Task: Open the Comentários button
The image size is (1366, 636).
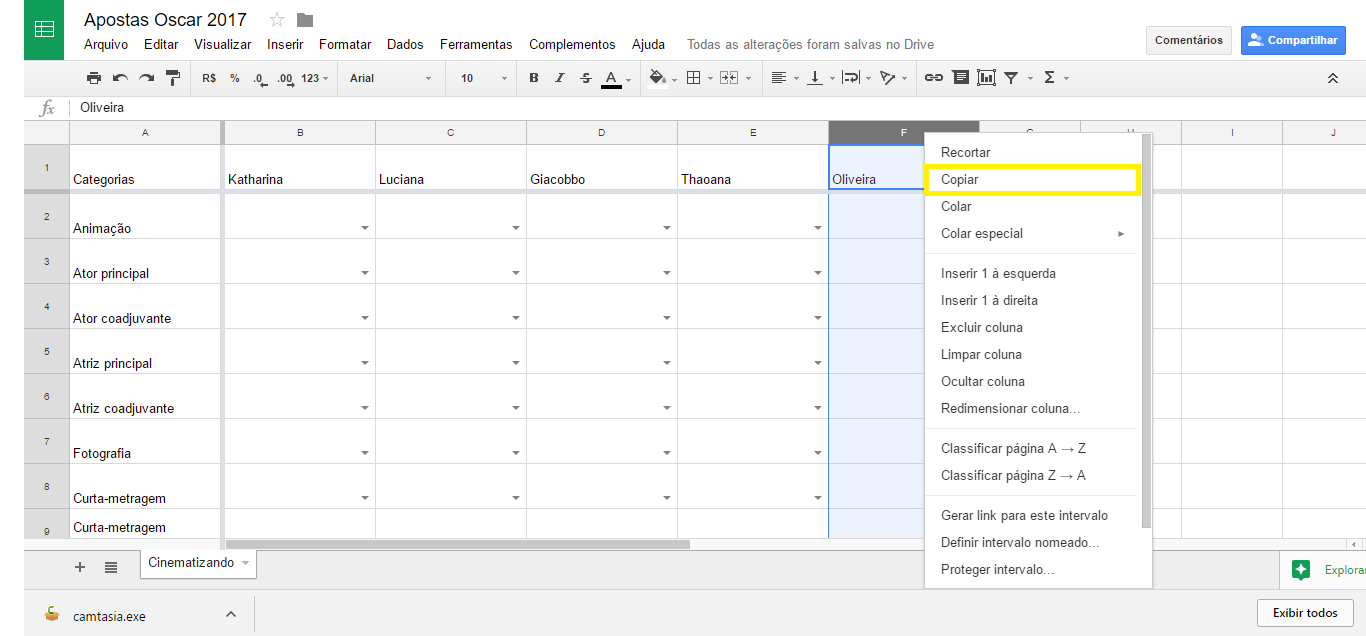Action: (1189, 40)
